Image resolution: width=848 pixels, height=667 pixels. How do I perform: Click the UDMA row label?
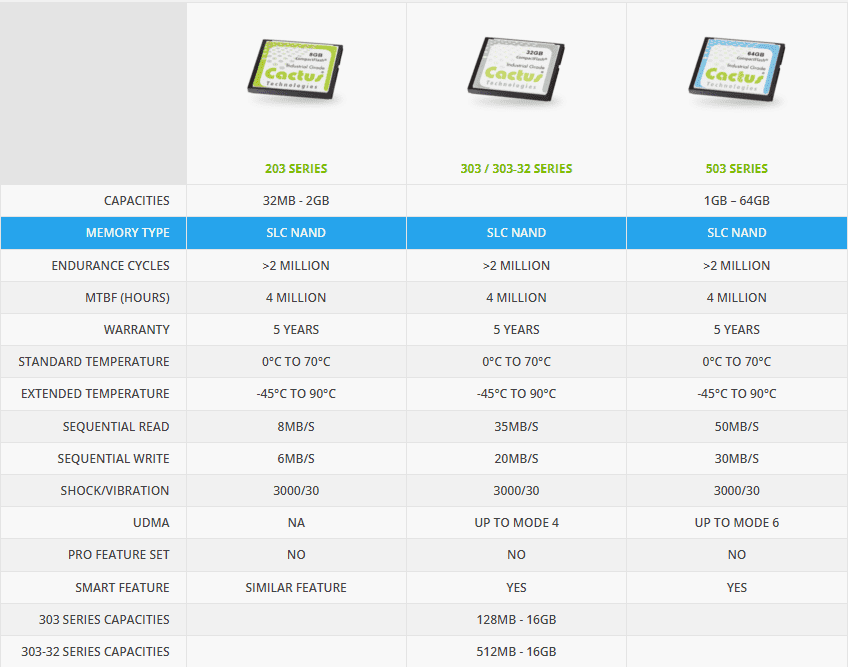151,522
